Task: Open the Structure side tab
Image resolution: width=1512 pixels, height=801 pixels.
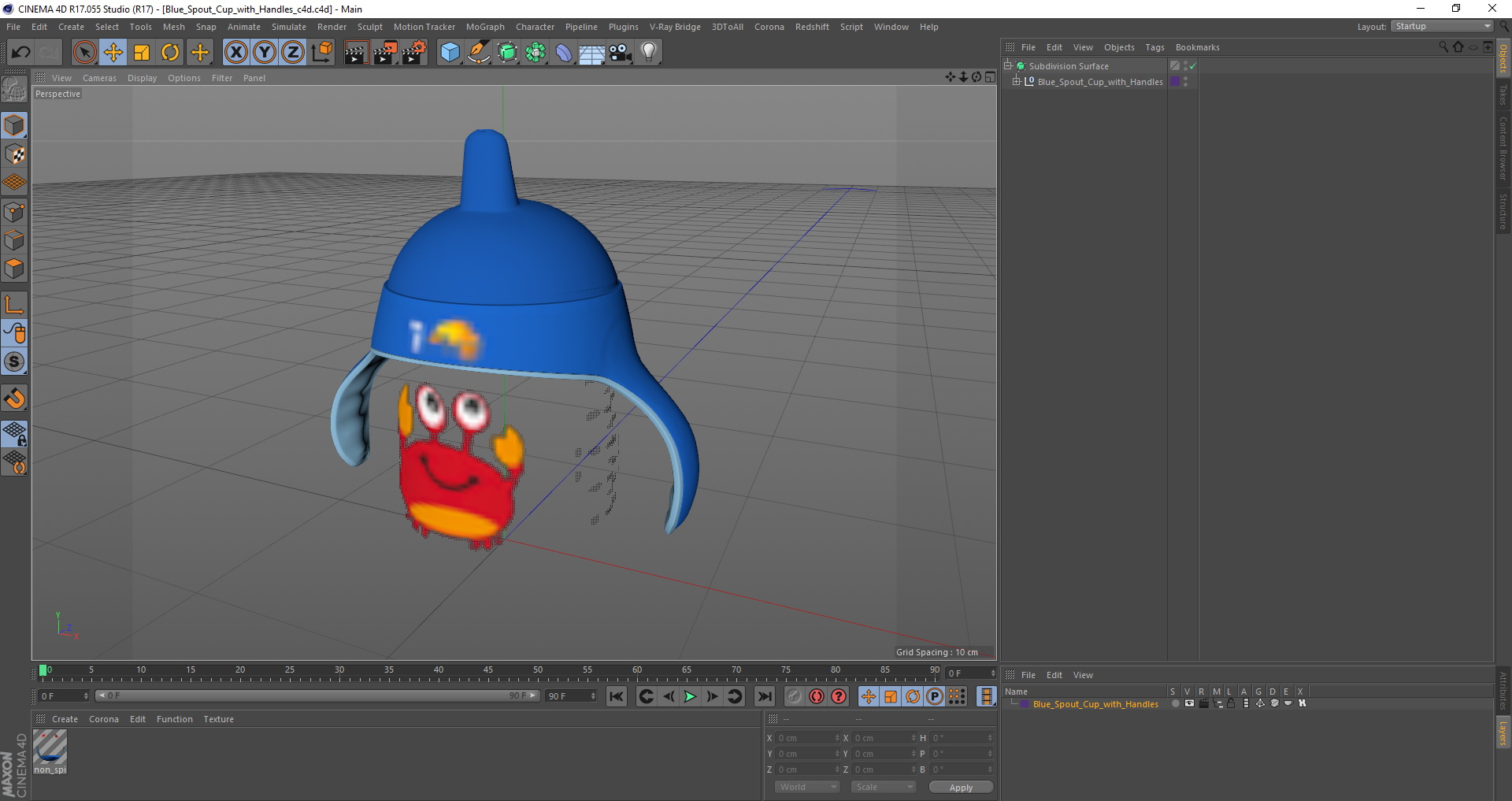Action: (x=1503, y=211)
